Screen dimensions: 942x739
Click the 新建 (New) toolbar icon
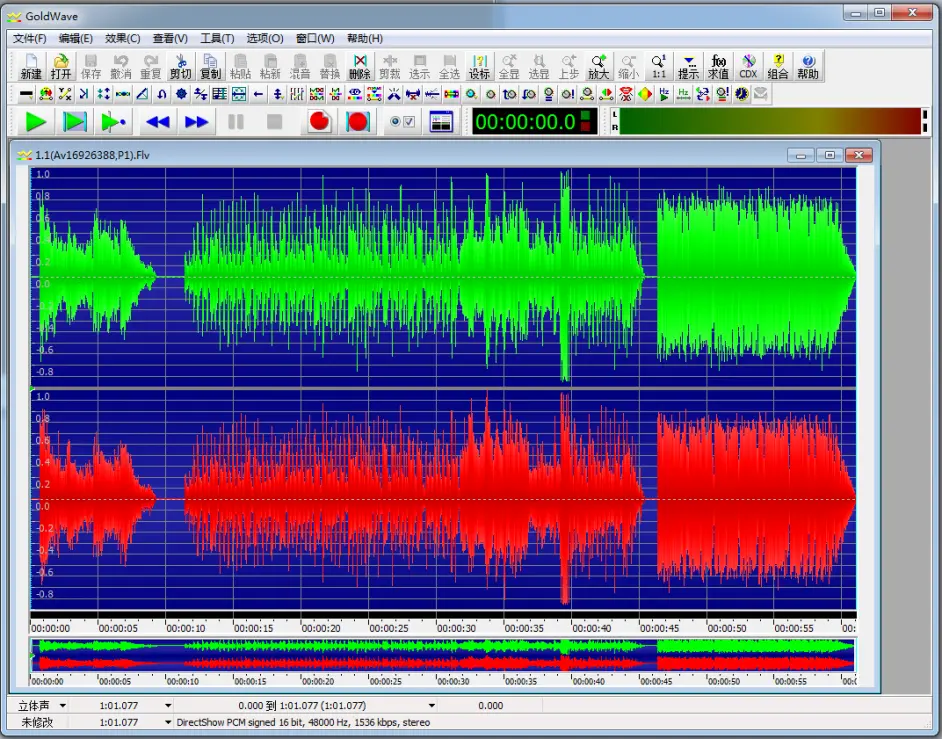click(x=31, y=66)
